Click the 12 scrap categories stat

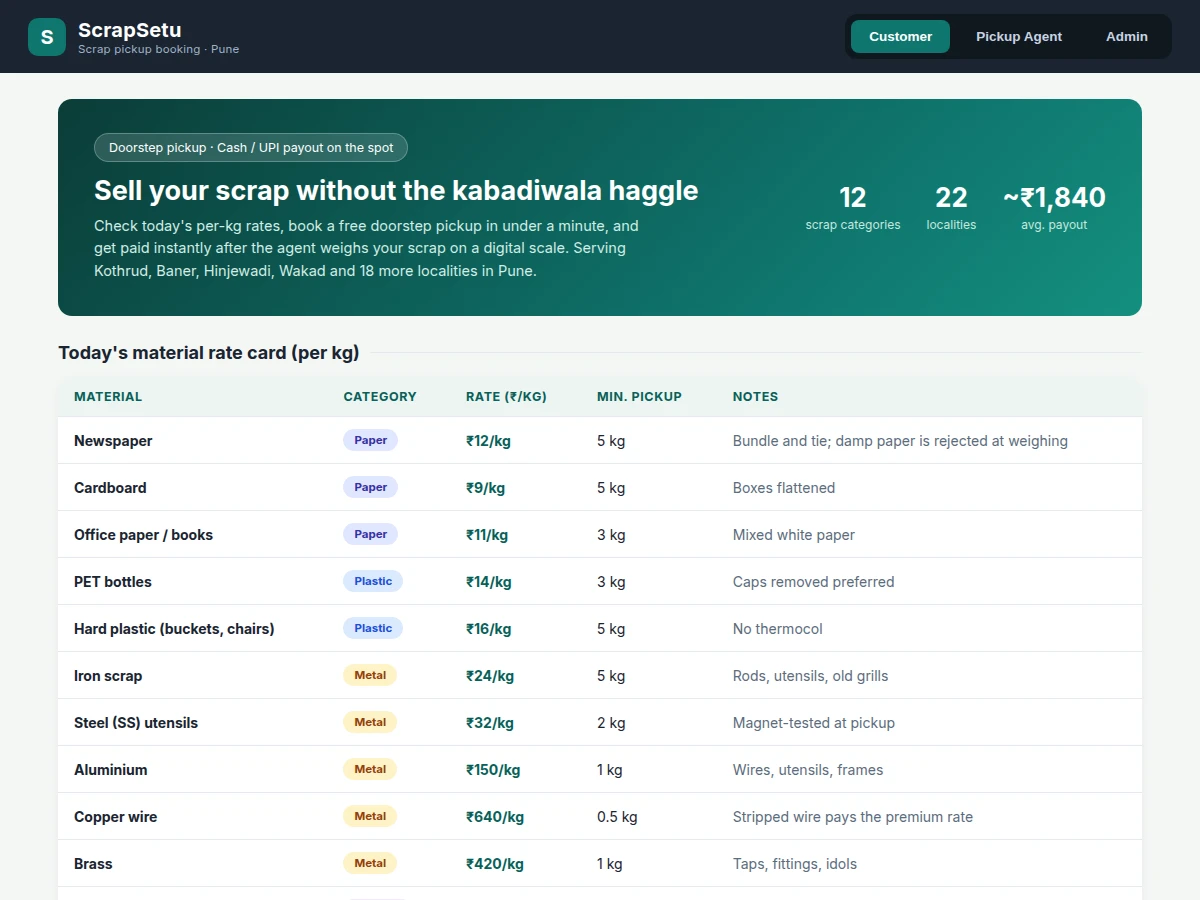[853, 207]
